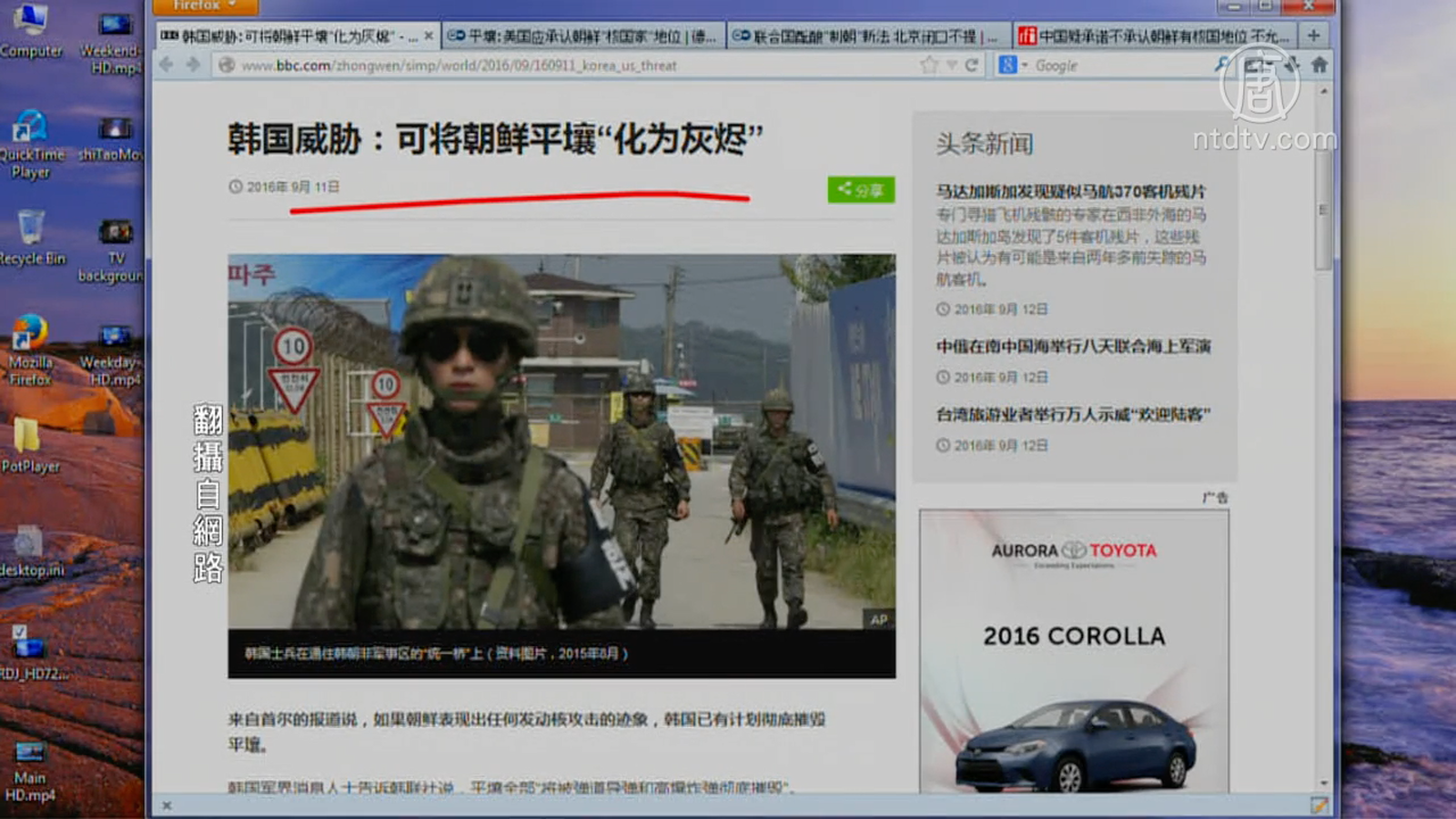Open URL history dropdown arrow
Screen dimensions: 1456x819
951,66
